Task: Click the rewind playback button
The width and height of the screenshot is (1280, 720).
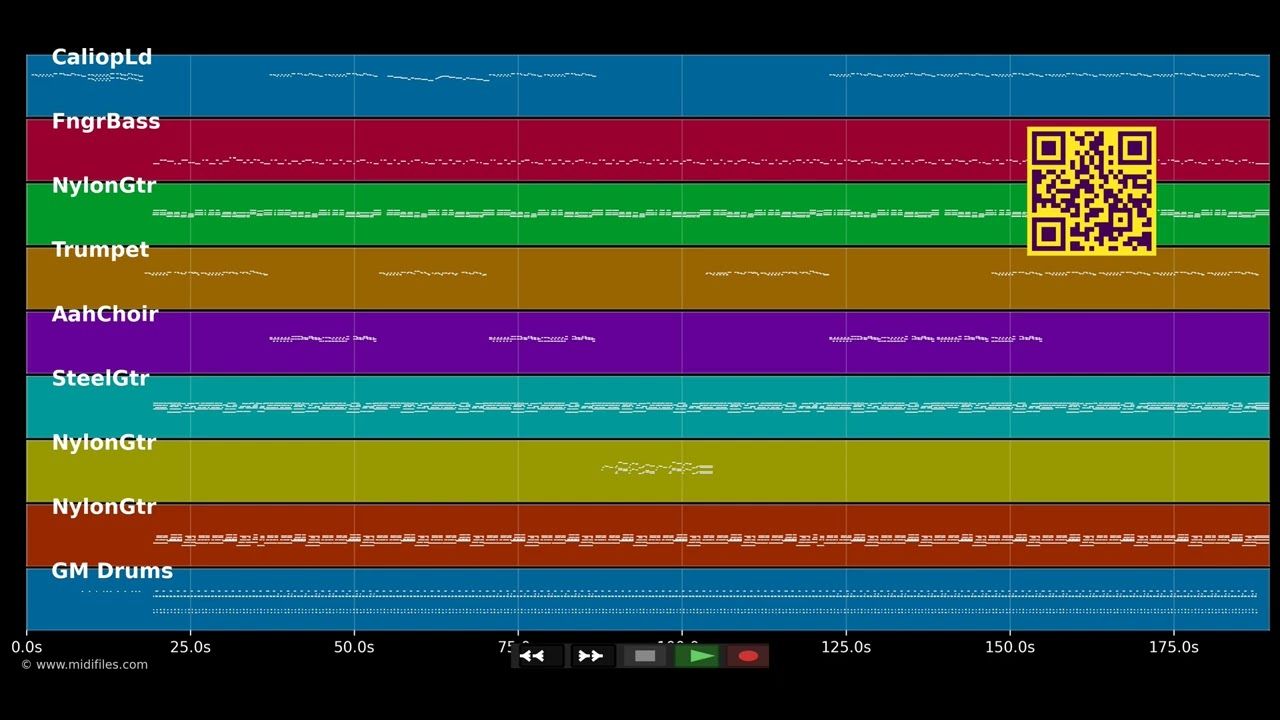Action: coord(539,656)
